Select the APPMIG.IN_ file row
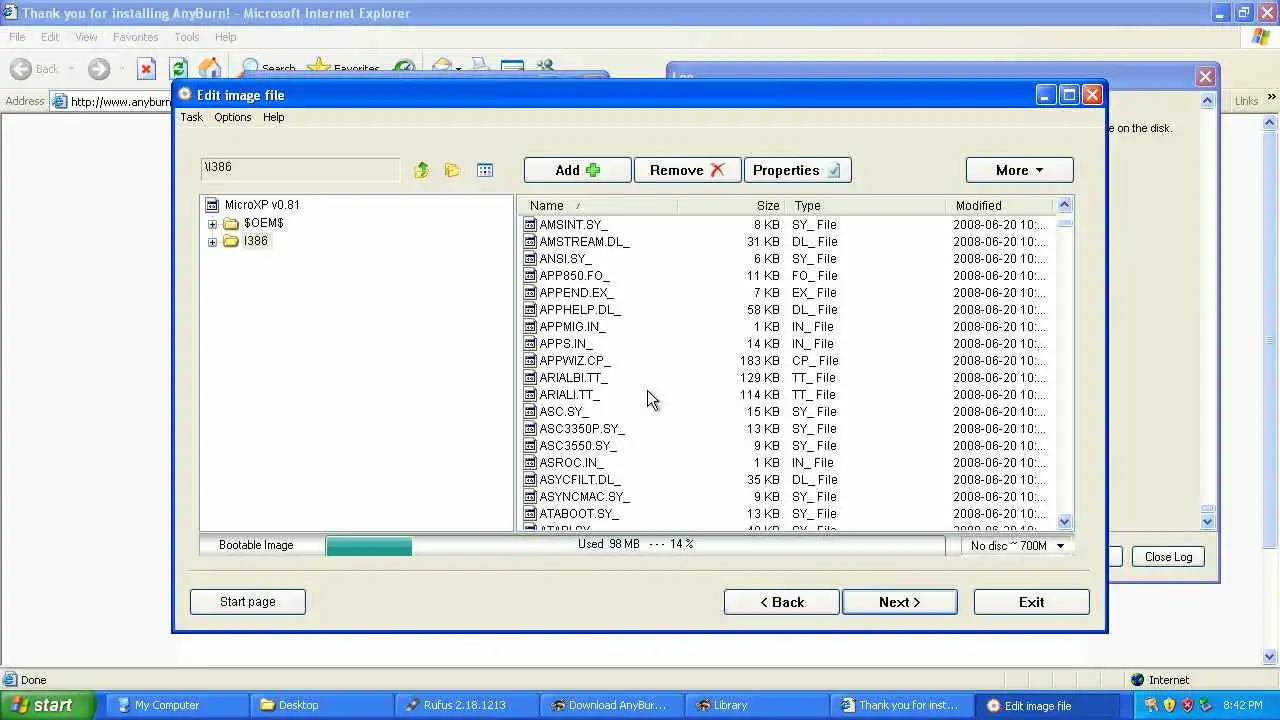 pyautogui.click(x=786, y=327)
